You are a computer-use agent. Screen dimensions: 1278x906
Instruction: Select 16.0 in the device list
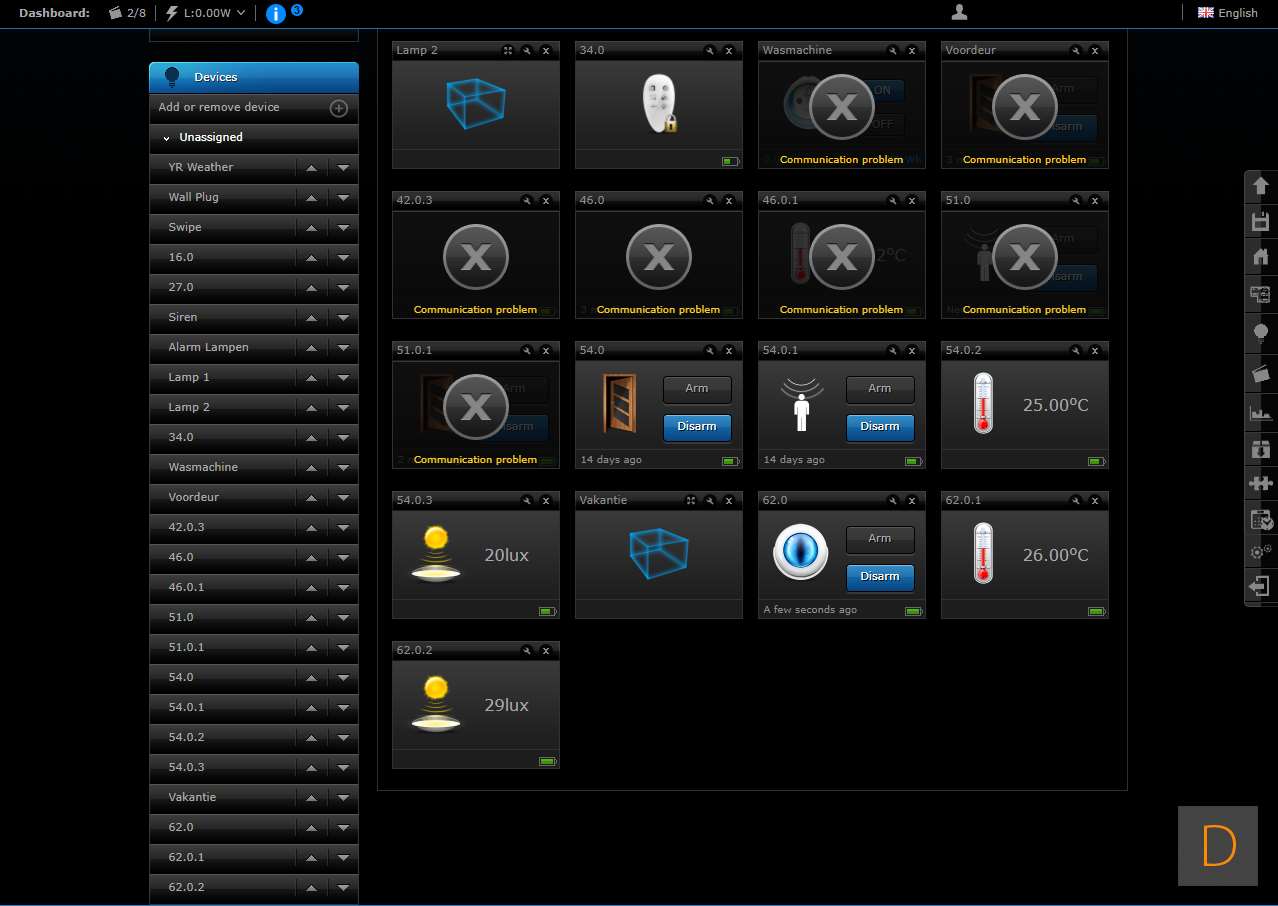[181, 258]
